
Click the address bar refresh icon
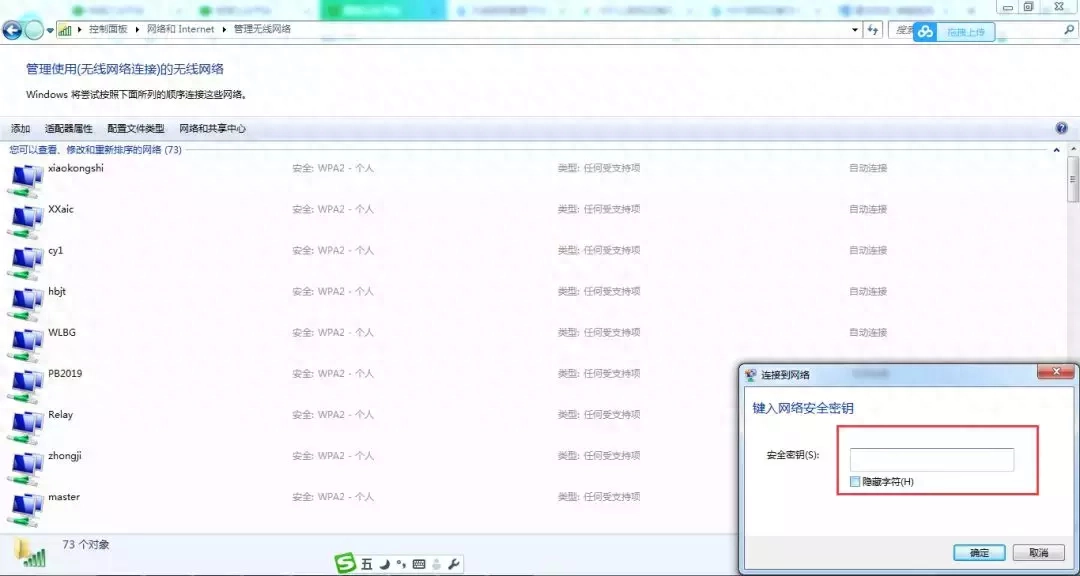coord(873,30)
